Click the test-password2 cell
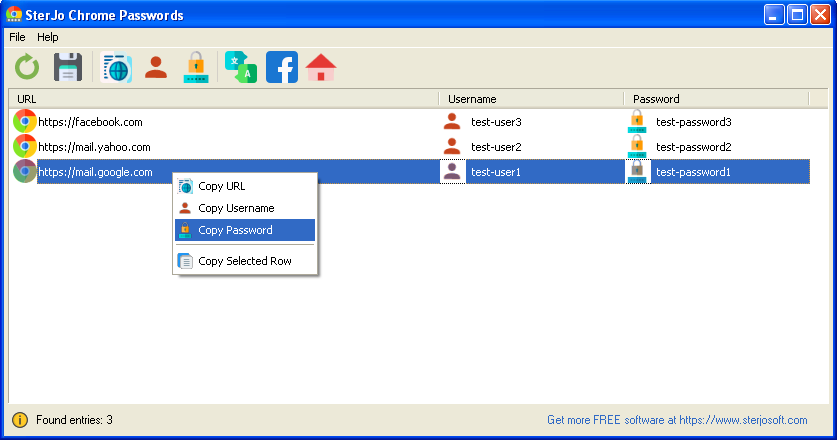This screenshot has height=440, width=837. point(693,147)
